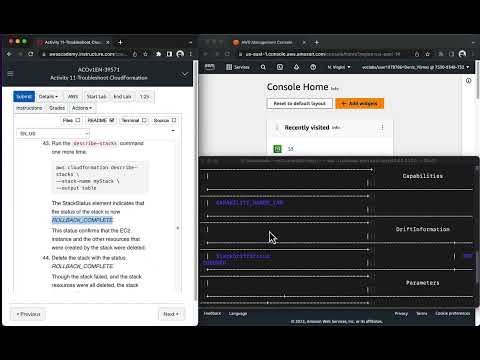Open the en_us language selector
Viewport: 480px width, 360px height.
pyautogui.click(x=53, y=133)
